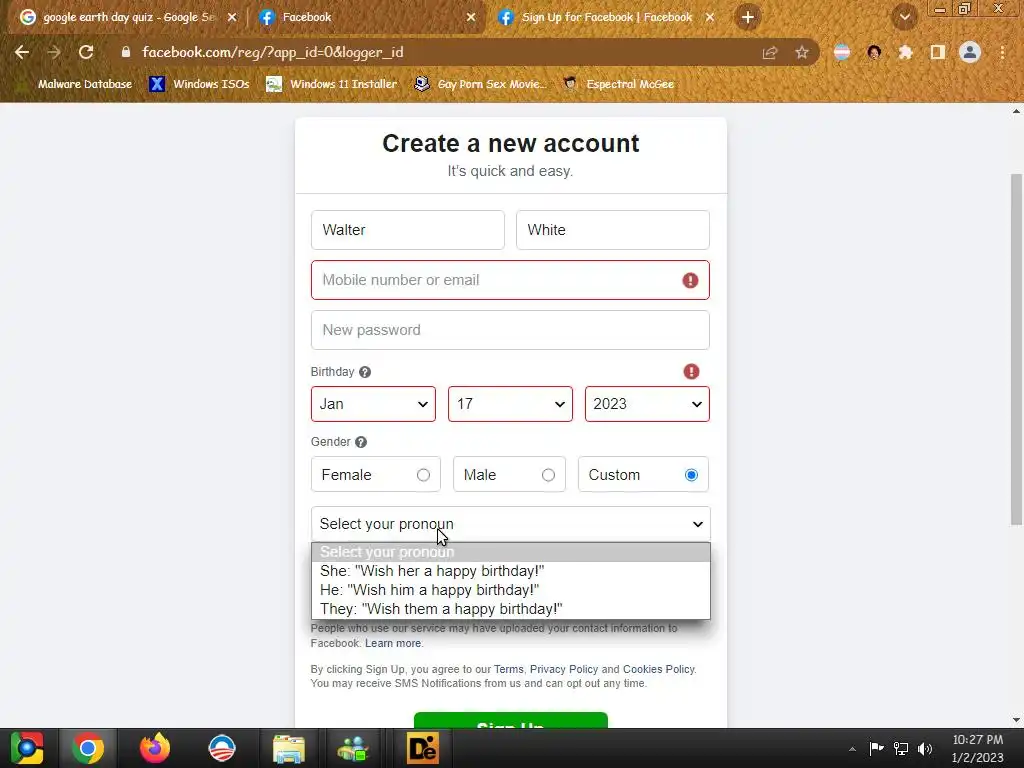
Task: Open the Cookies Policy link
Action: 658,669
